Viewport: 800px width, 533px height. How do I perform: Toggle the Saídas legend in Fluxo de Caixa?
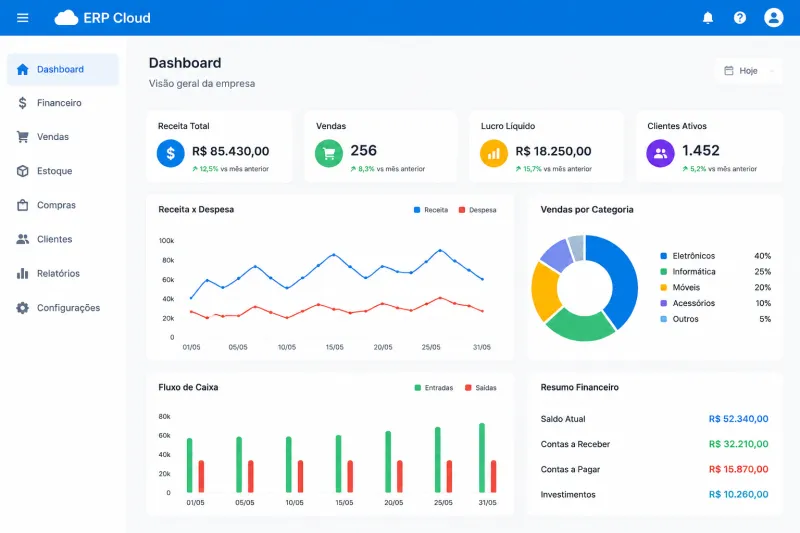[481, 388]
